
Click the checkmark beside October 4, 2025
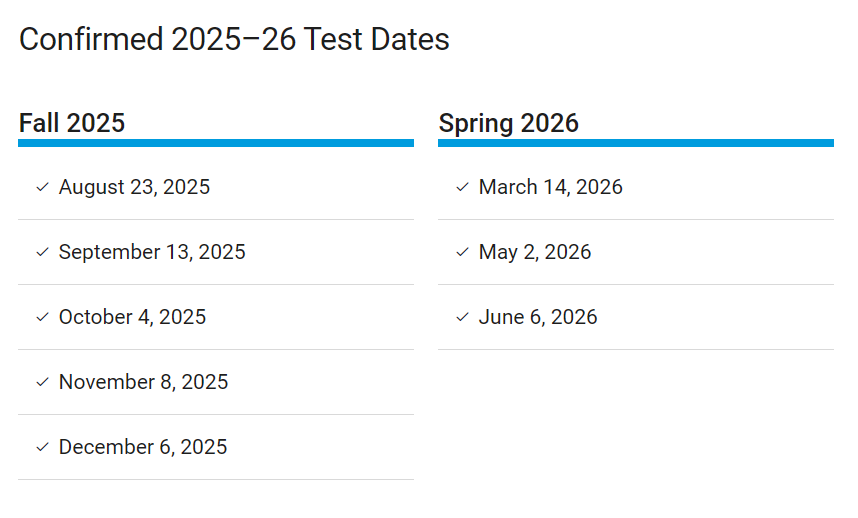(42, 317)
